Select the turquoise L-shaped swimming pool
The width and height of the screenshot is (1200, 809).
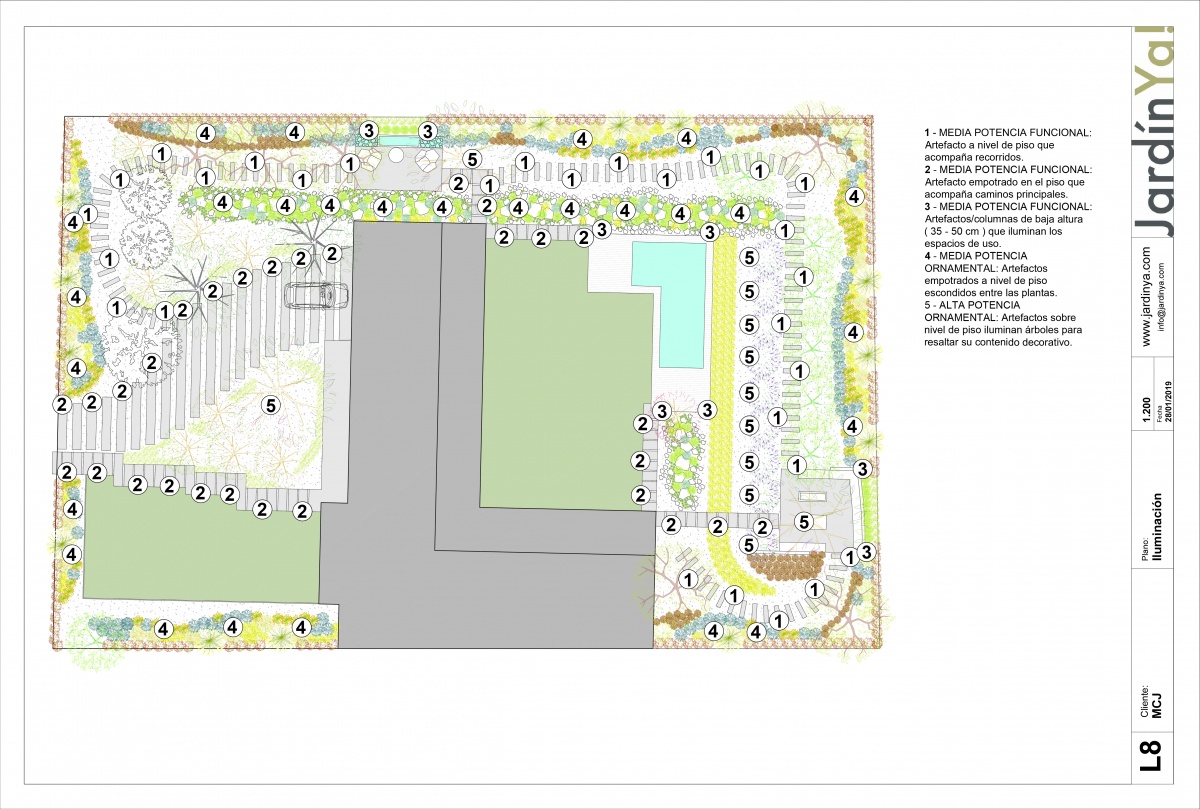(x=680, y=300)
